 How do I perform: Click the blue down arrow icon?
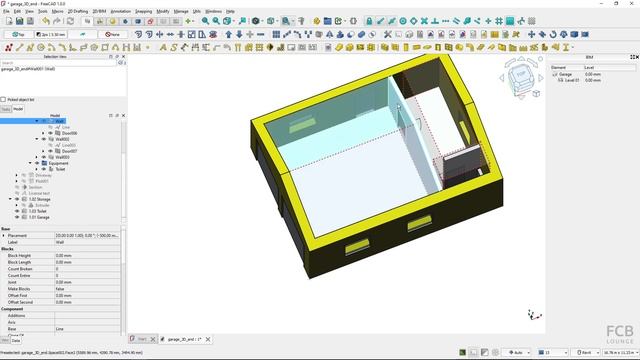pos(239,34)
